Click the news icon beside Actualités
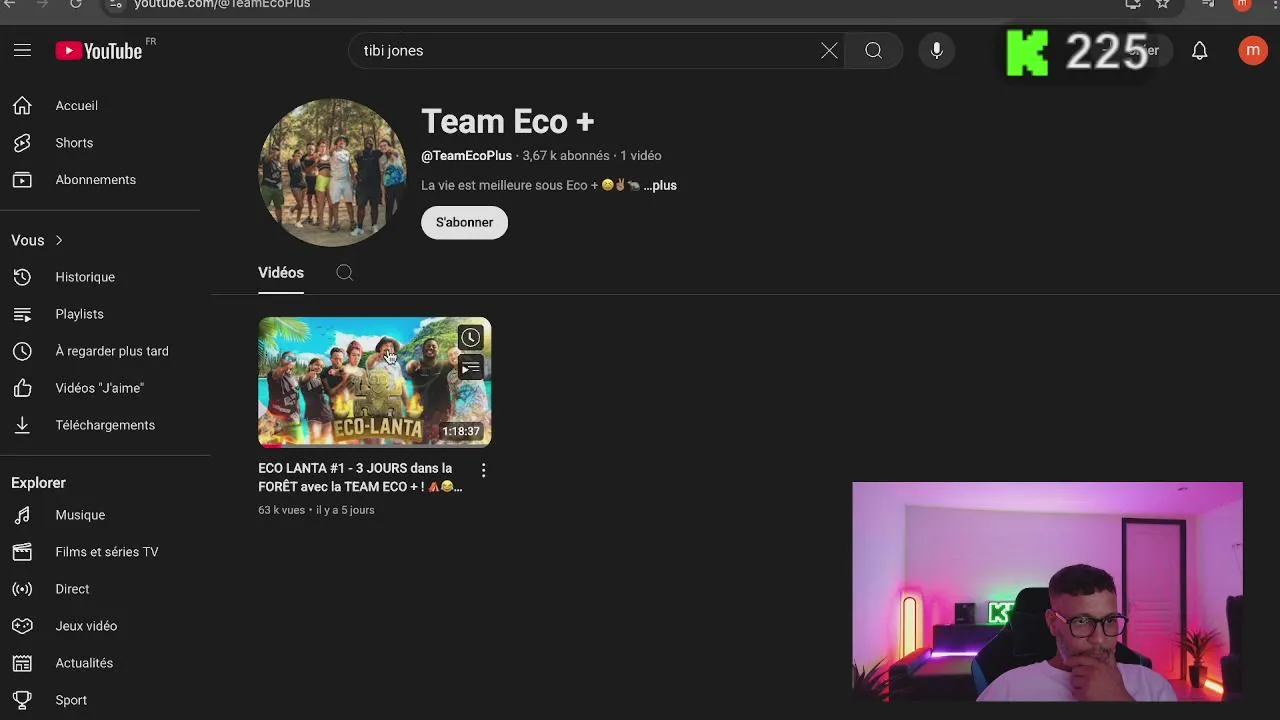Screen dimensions: 1280x720 [22, 663]
